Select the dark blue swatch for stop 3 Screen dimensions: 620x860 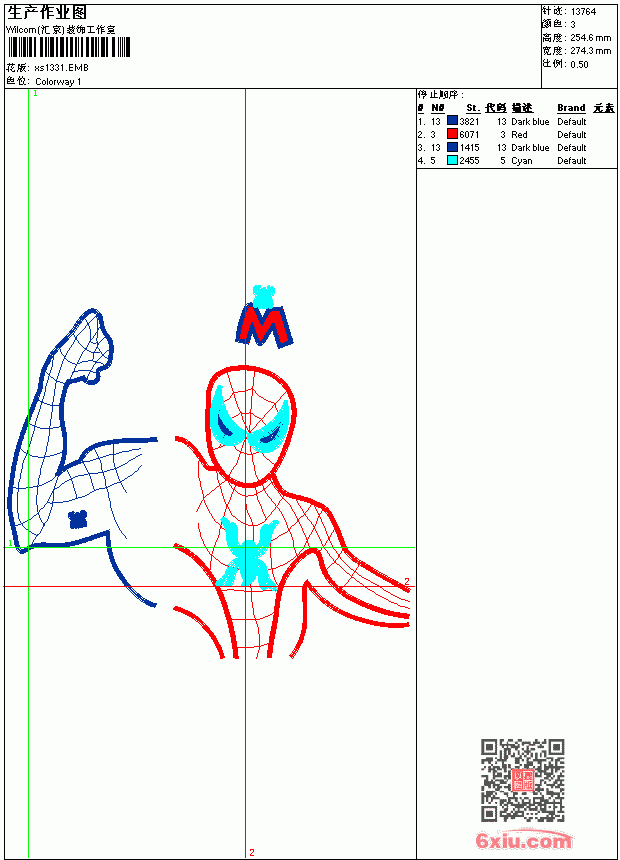tap(452, 147)
